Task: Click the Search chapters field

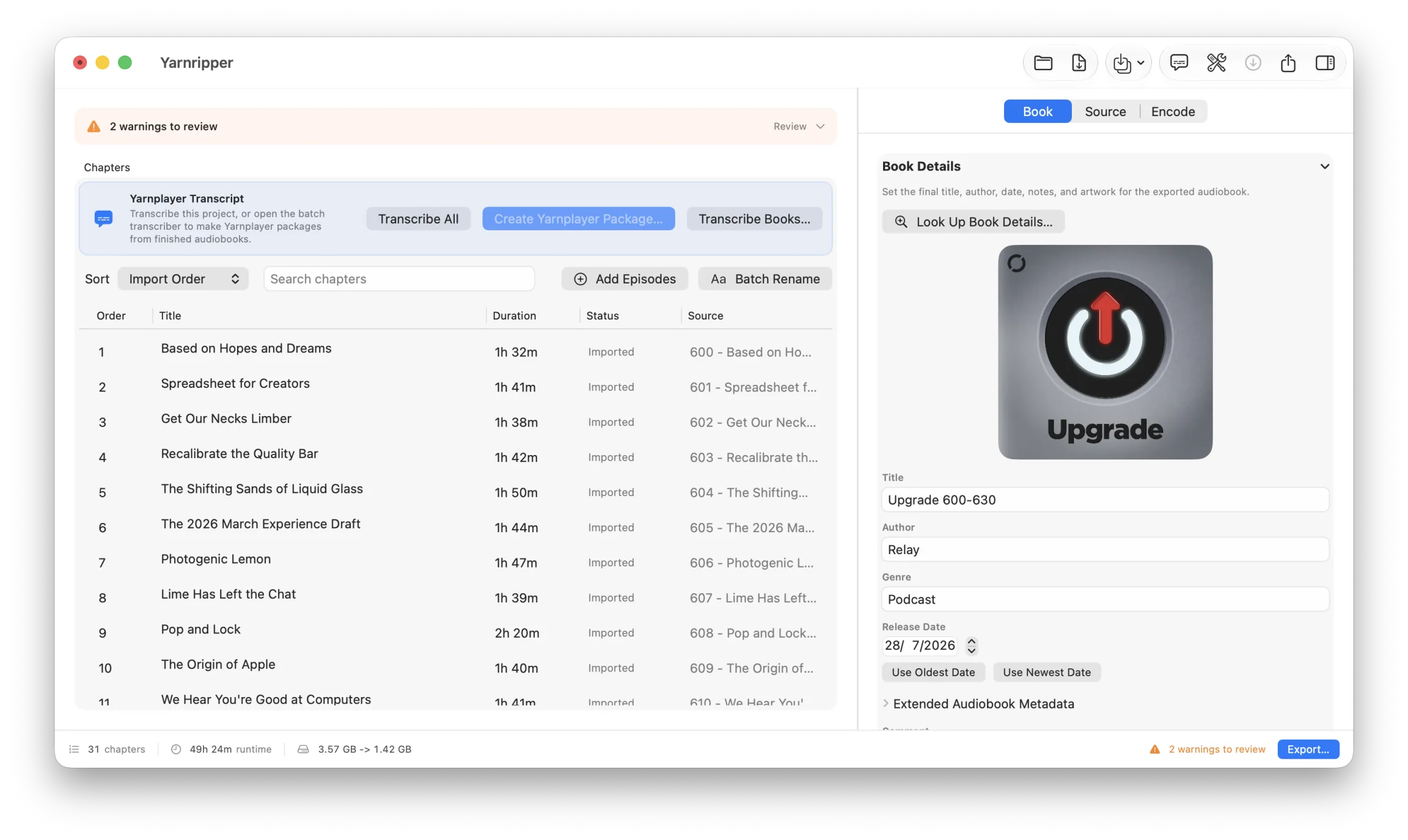Action: tap(399, 279)
